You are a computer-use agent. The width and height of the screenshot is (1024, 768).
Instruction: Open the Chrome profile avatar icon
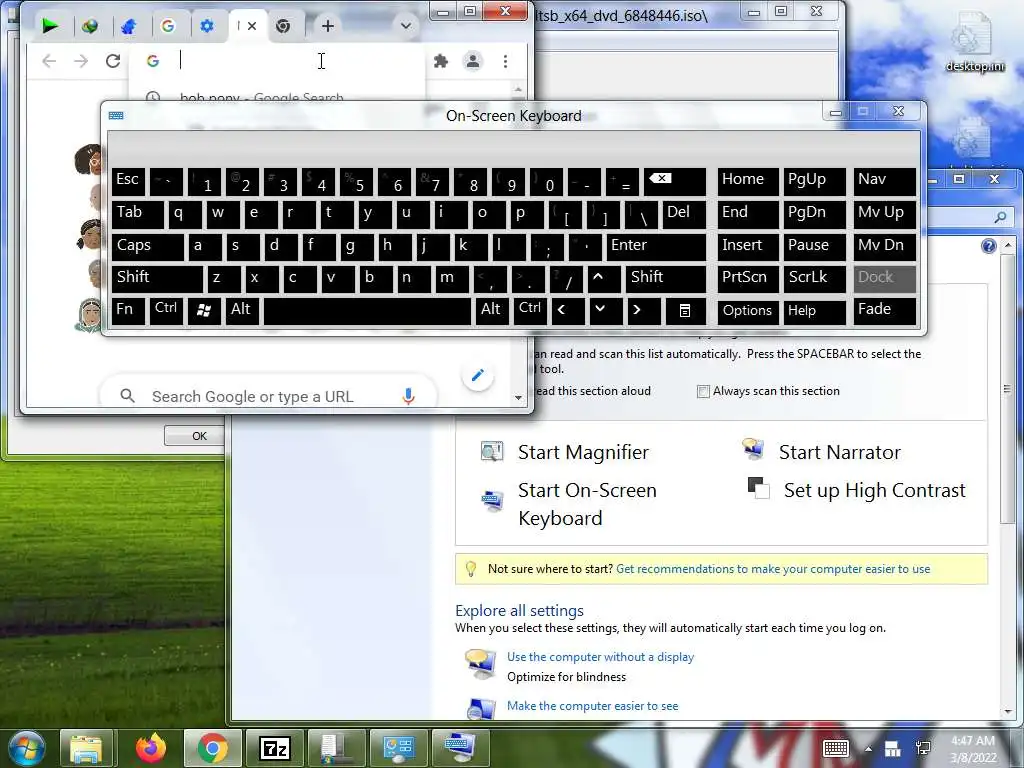pos(473,61)
